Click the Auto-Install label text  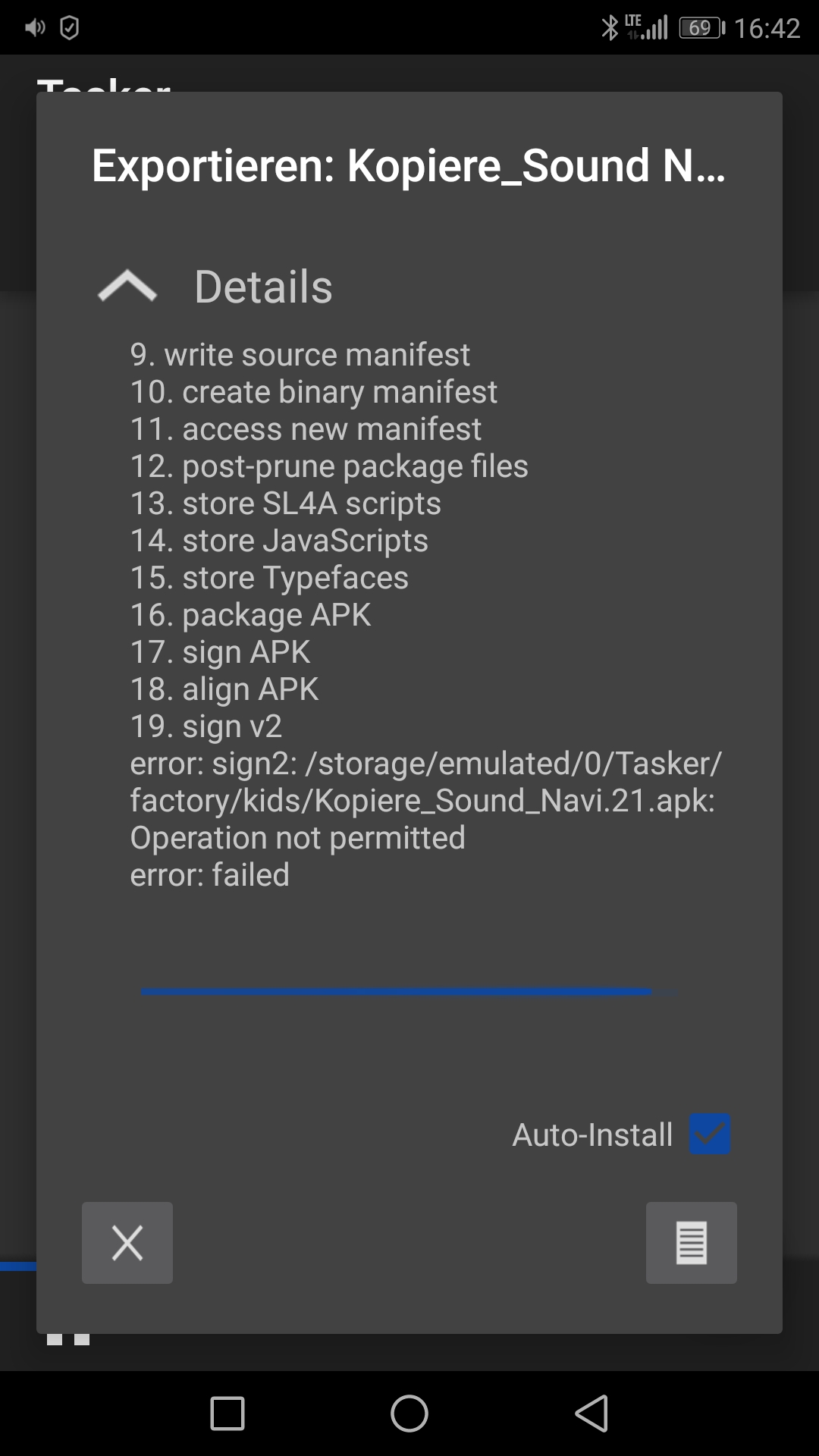point(592,1135)
